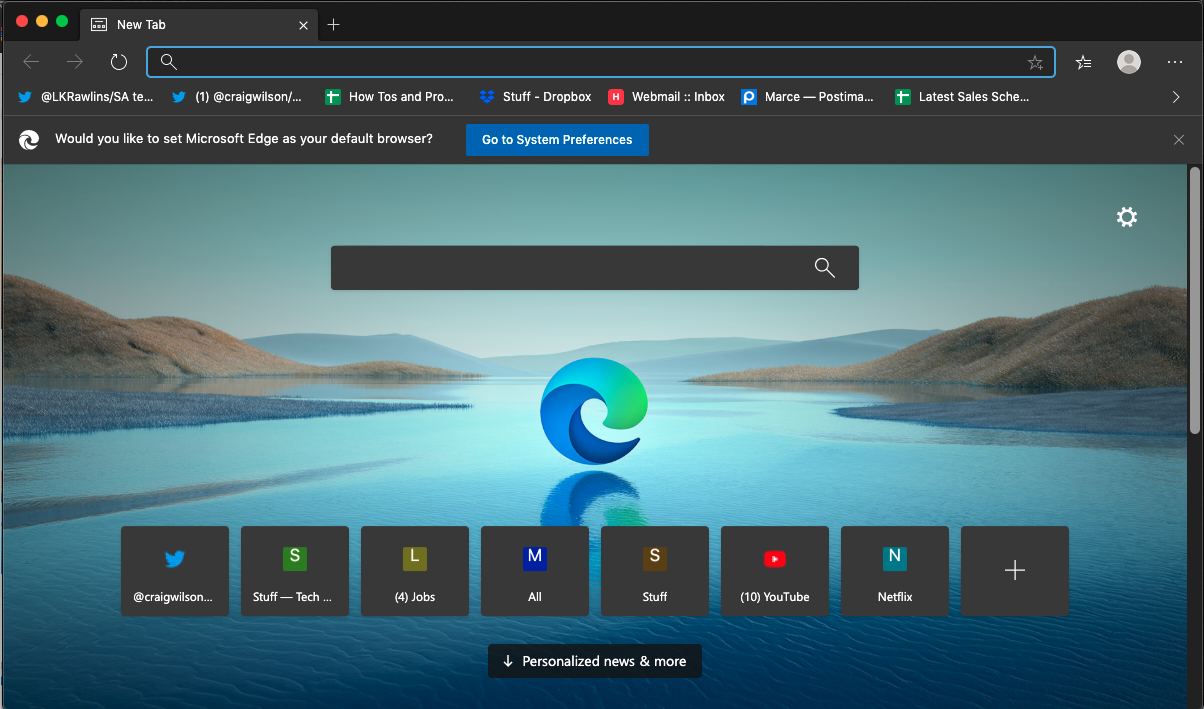Open the YouTube quick link tile
The width and height of the screenshot is (1204, 709).
(x=774, y=571)
